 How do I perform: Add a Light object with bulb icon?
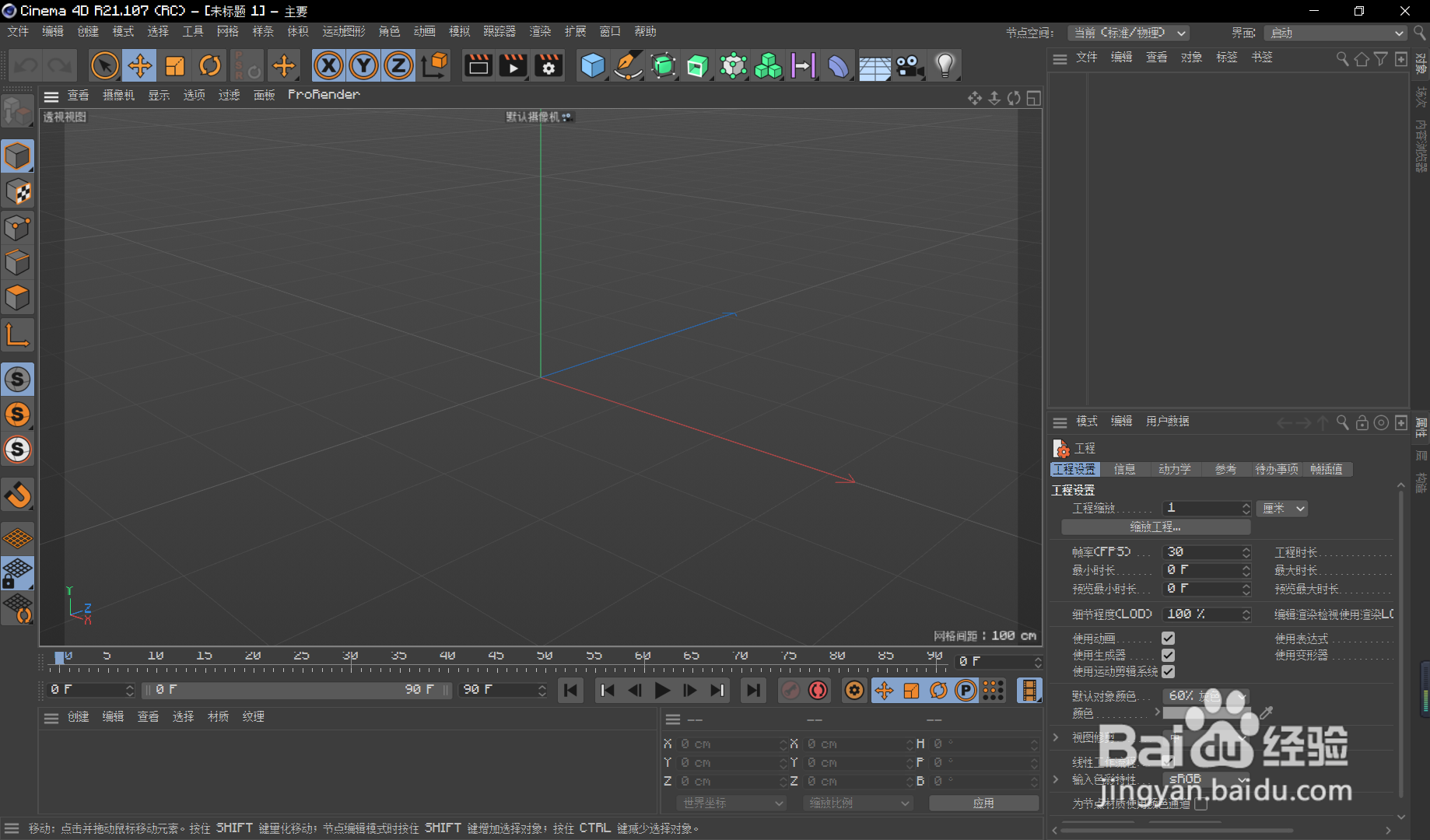[x=945, y=66]
